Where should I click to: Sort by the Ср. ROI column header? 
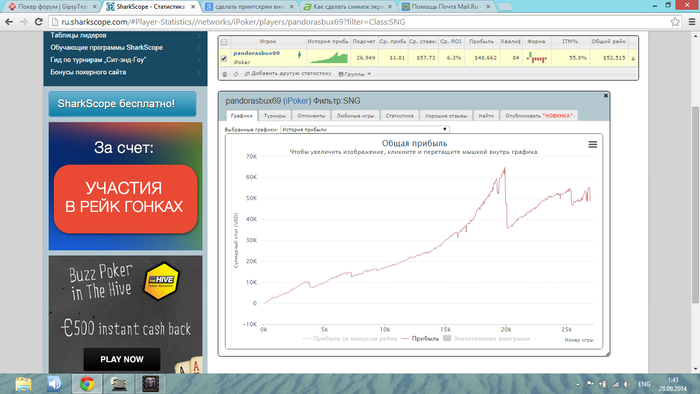pos(450,41)
